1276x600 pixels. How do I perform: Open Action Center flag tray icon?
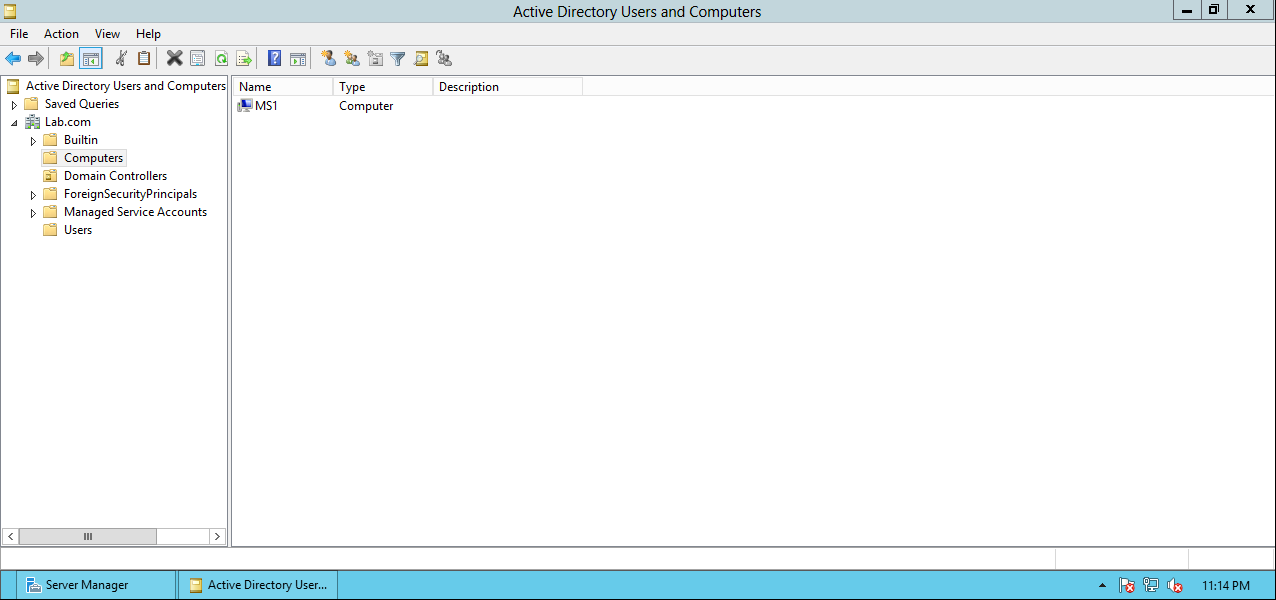click(x=1127, y=586)
